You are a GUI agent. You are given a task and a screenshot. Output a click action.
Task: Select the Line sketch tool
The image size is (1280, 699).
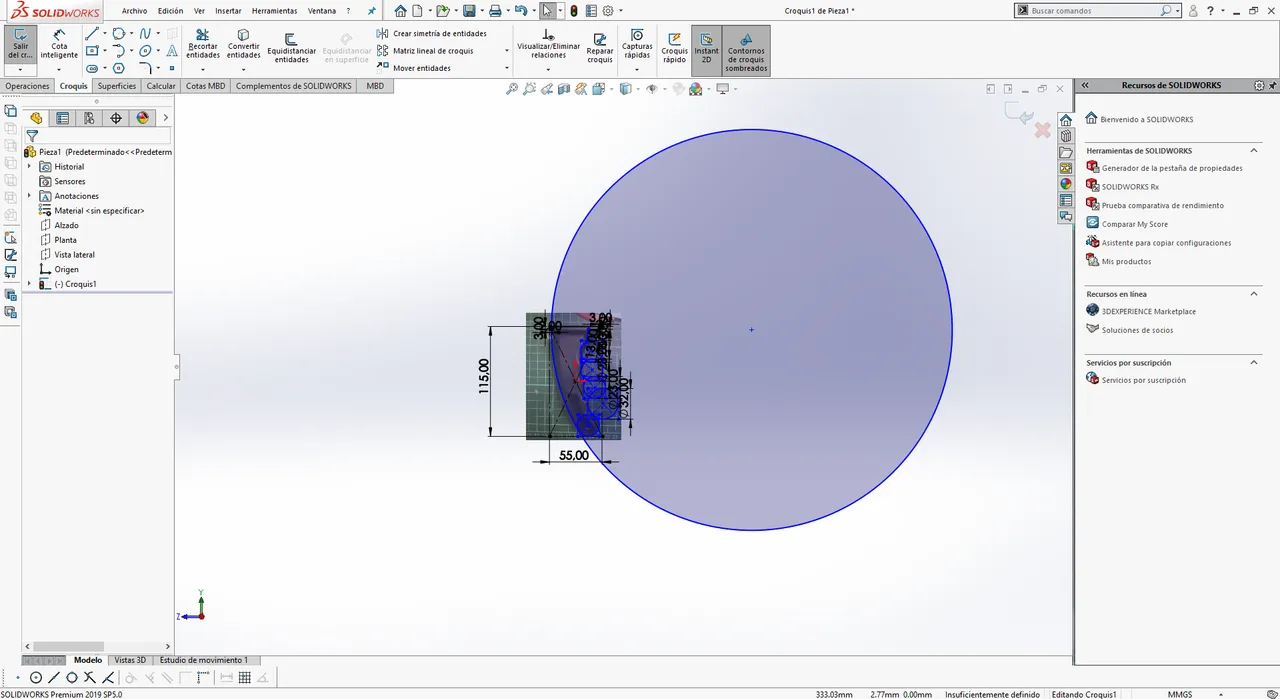pos(91,34)
